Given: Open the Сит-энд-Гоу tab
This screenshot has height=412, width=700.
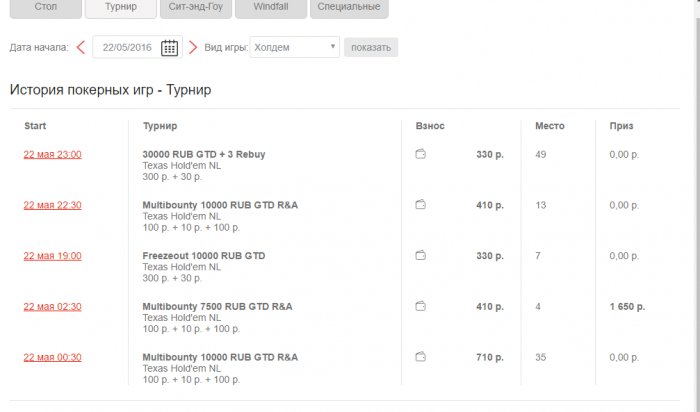Looking at the screenshot, I should (195, 7).
